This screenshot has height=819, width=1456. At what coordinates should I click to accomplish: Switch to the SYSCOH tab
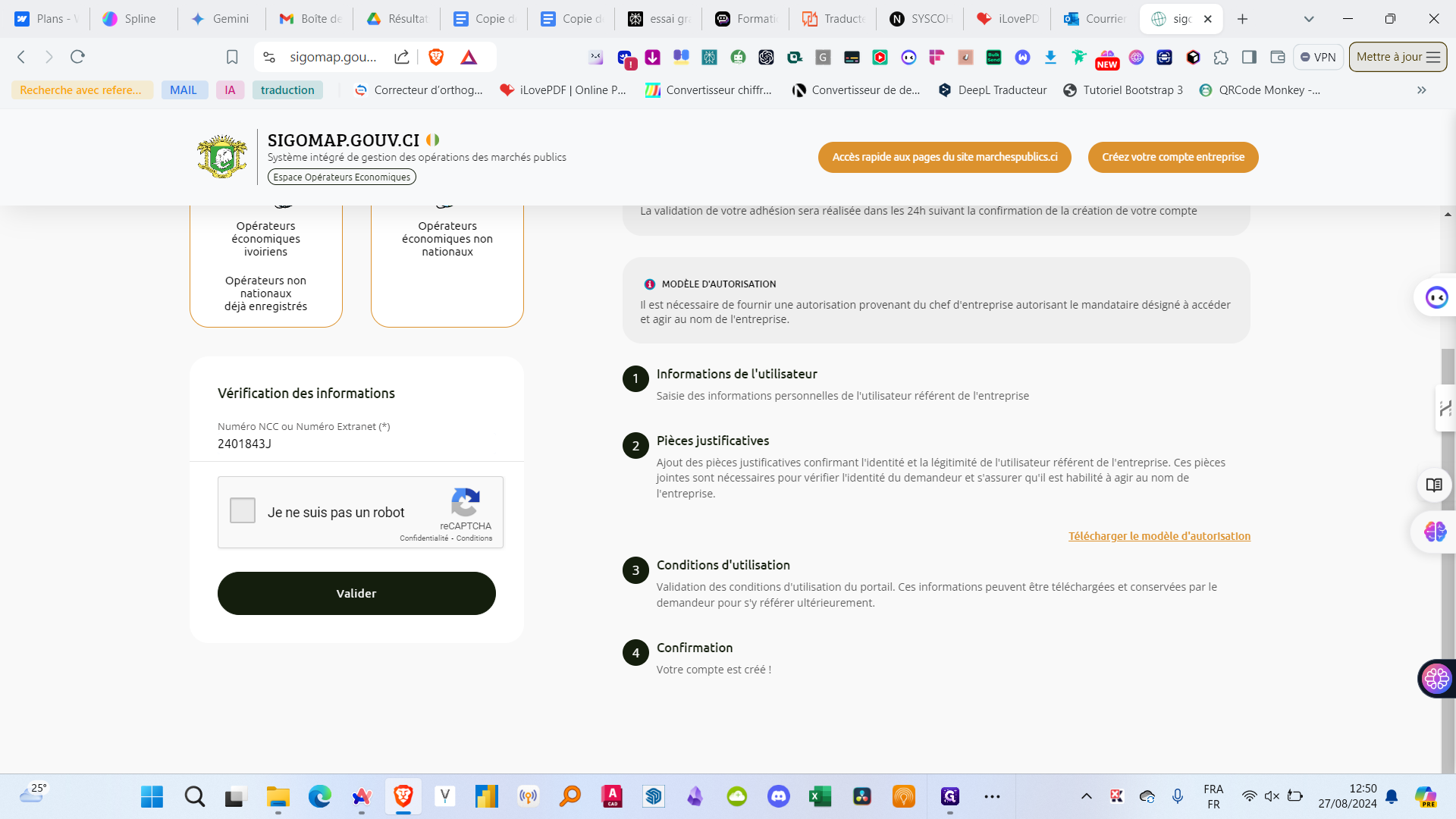921,19
